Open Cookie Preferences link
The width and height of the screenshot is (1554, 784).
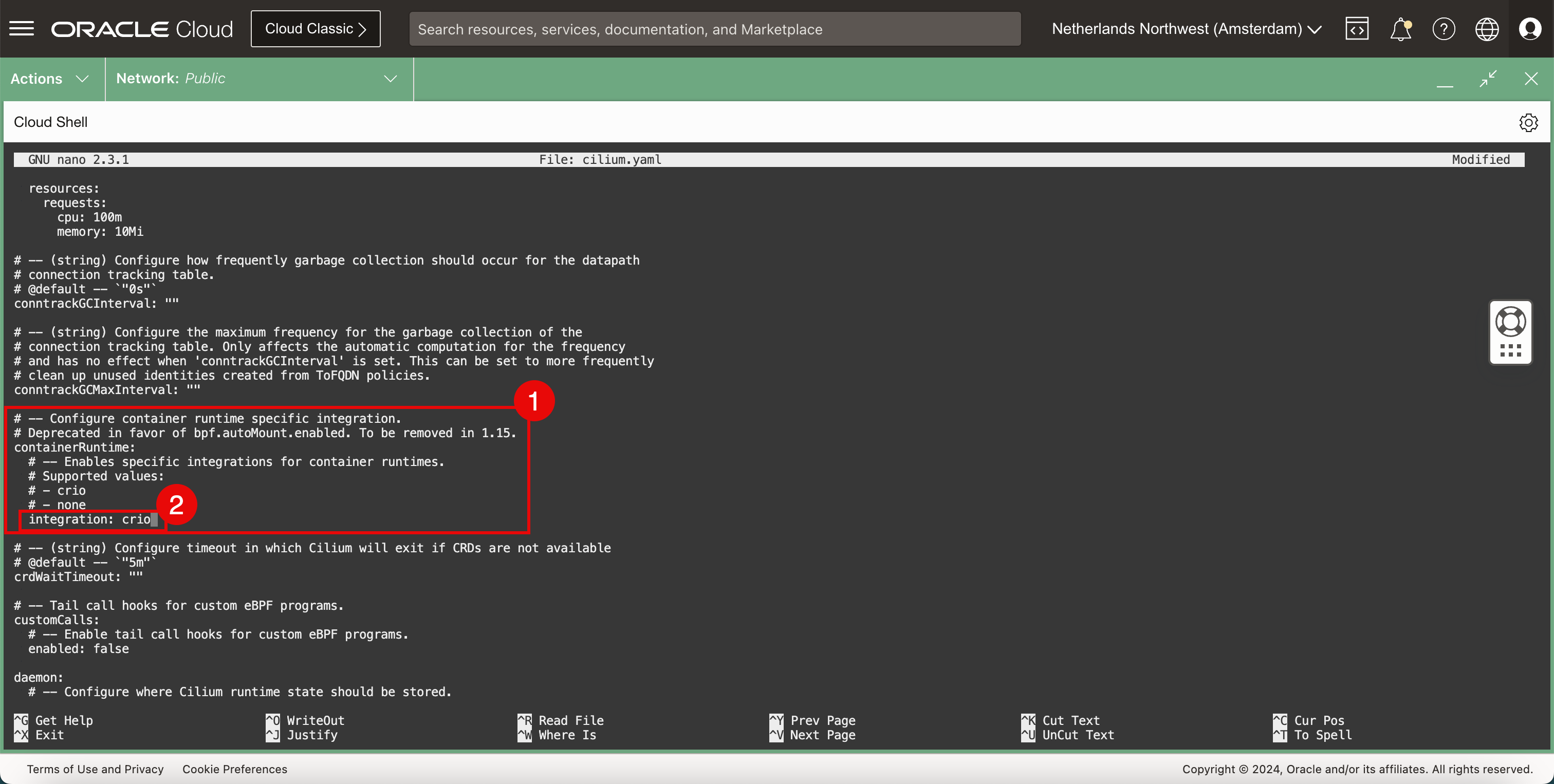coord(235,769)
